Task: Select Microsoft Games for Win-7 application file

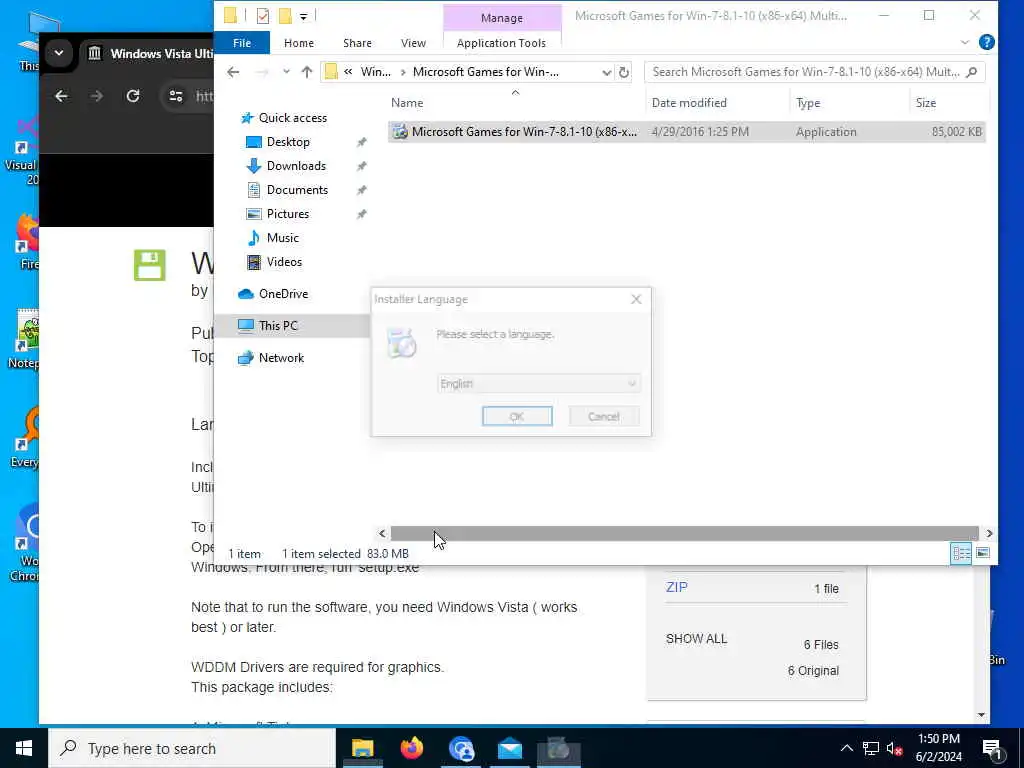Action: click(x=686, y=132)
